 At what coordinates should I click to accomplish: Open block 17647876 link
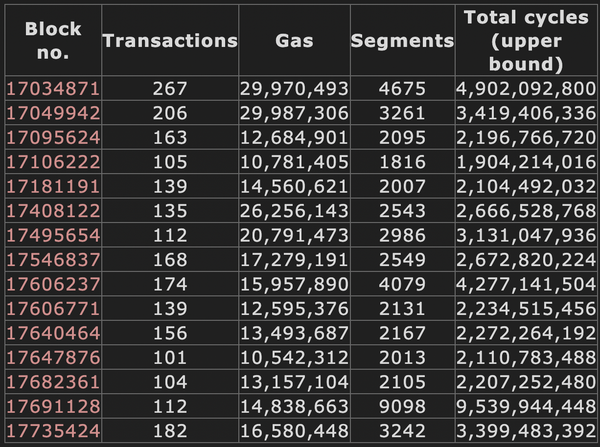click(53, 358)
